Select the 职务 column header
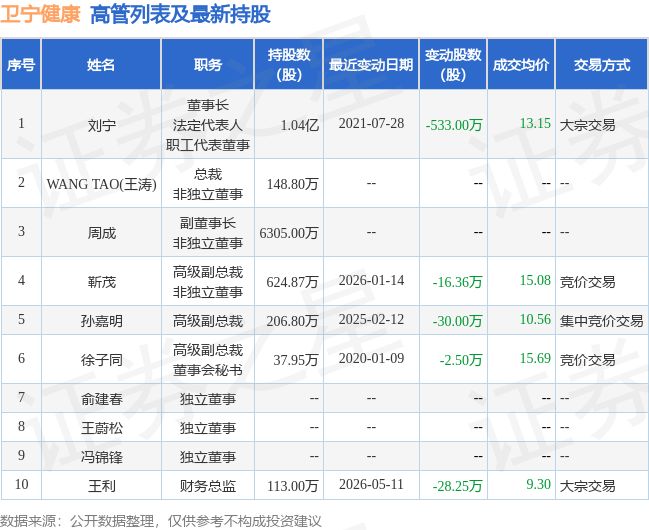The image size is (649, 530). (208, 65)
